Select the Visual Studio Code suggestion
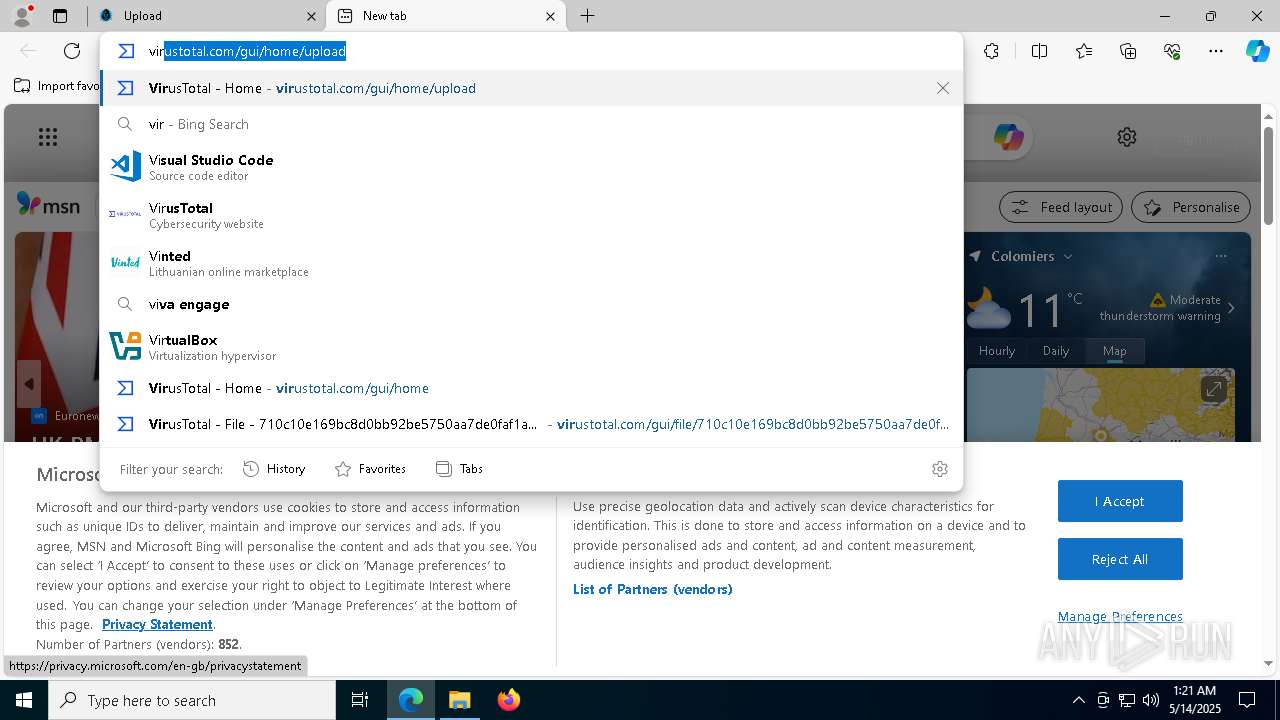 click(531, 167)
